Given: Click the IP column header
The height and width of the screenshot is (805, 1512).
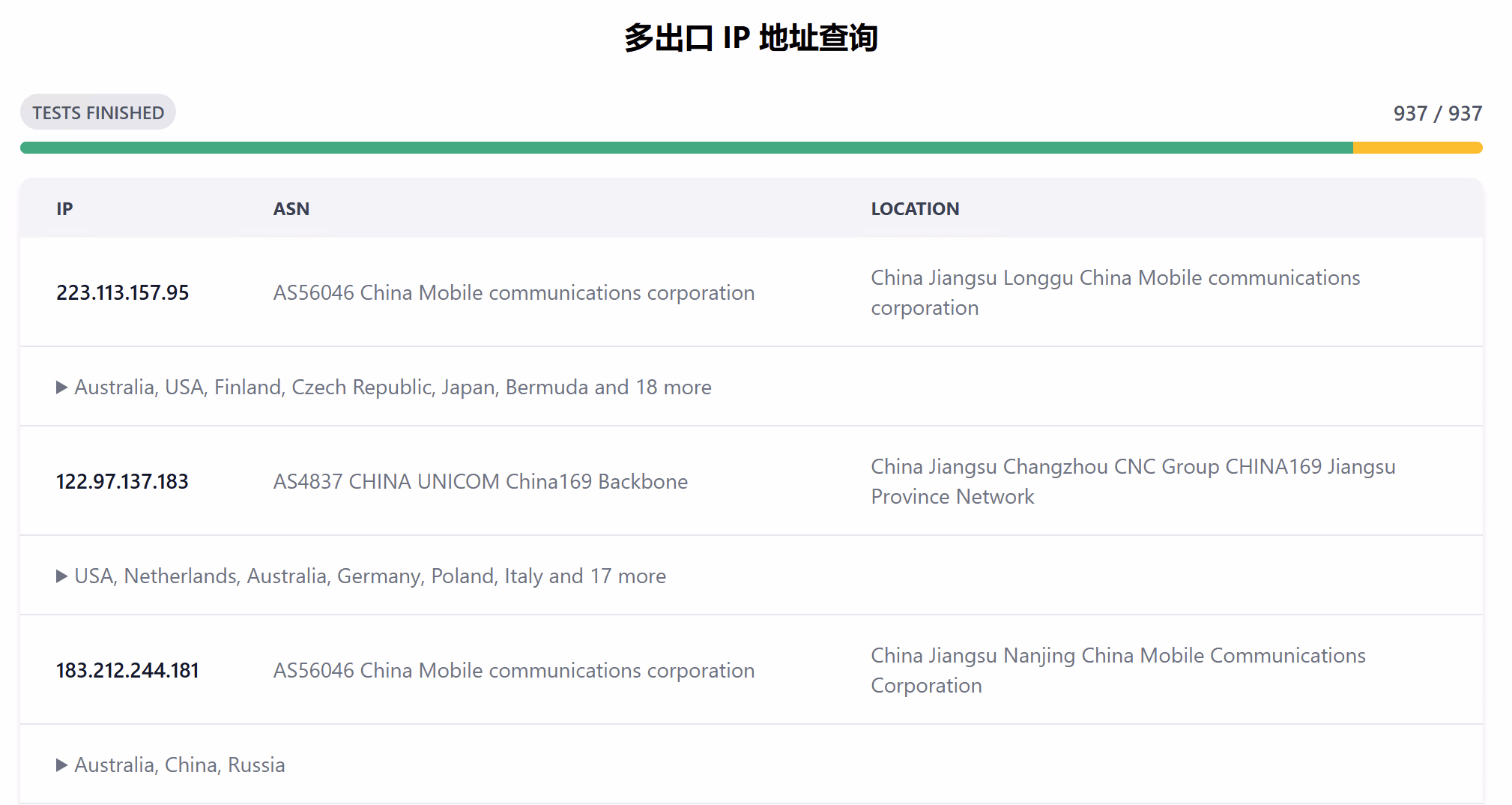Looking at the screenshot, I should click(x=64, y=209).
